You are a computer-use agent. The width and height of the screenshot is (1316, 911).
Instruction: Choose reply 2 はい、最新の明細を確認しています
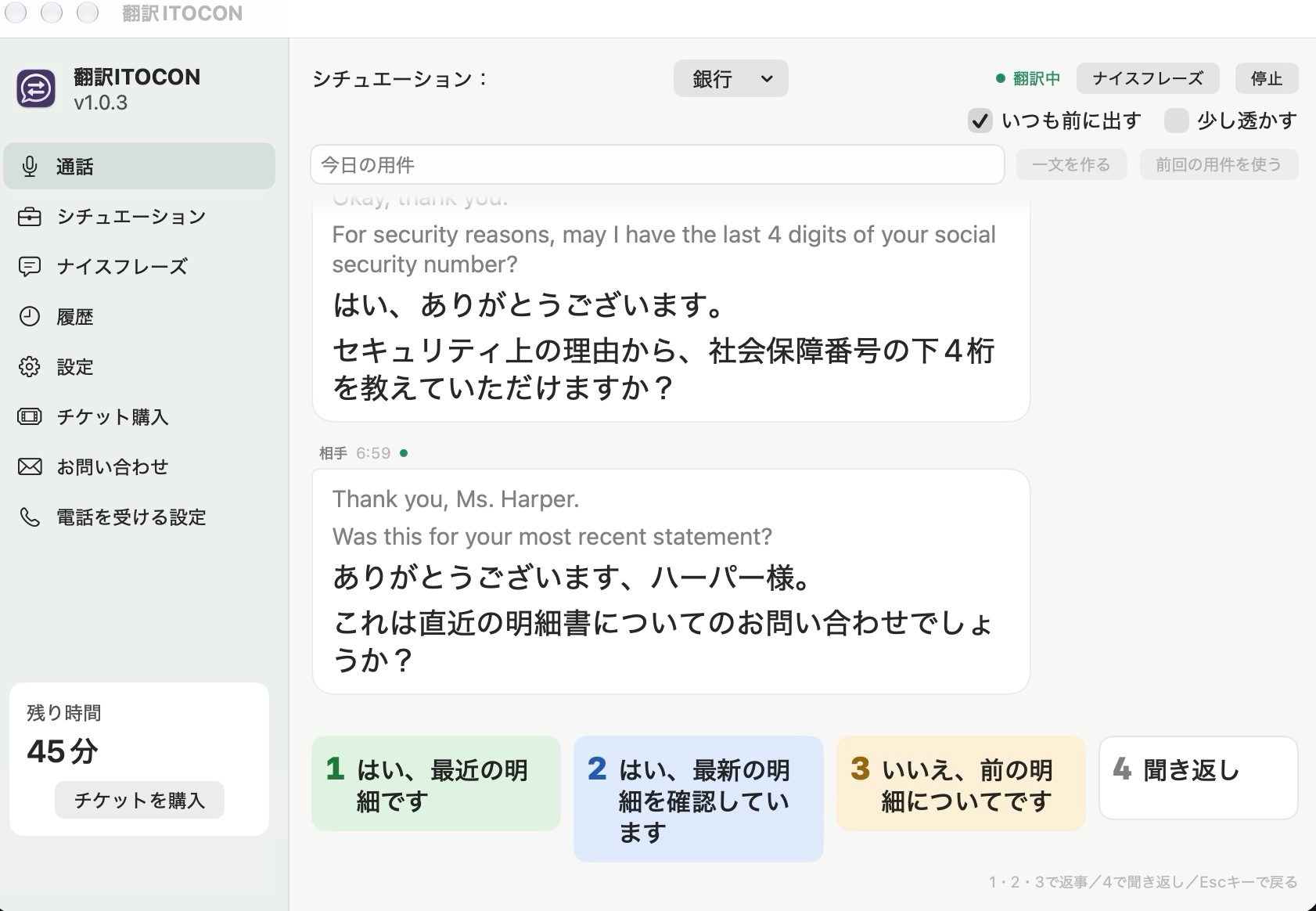coord(698,799)
